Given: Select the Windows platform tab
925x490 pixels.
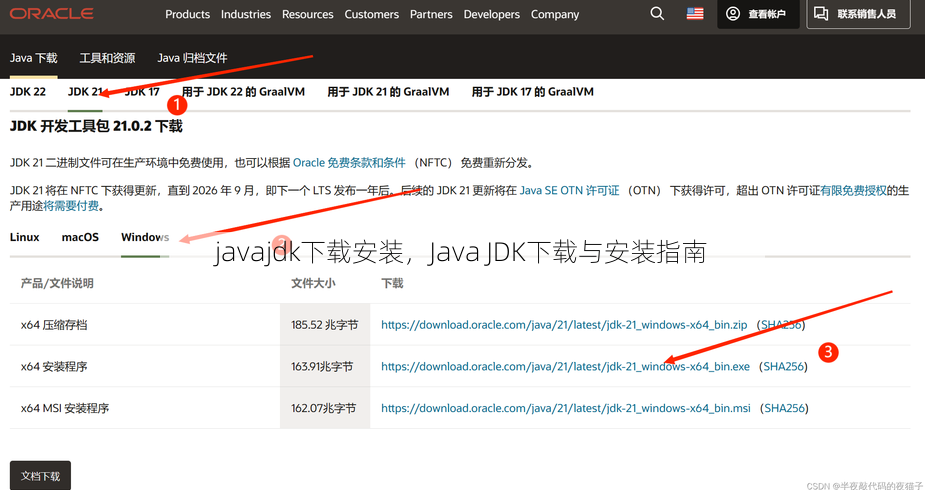Looking at the screenshot, I should (x=145, y=237).
